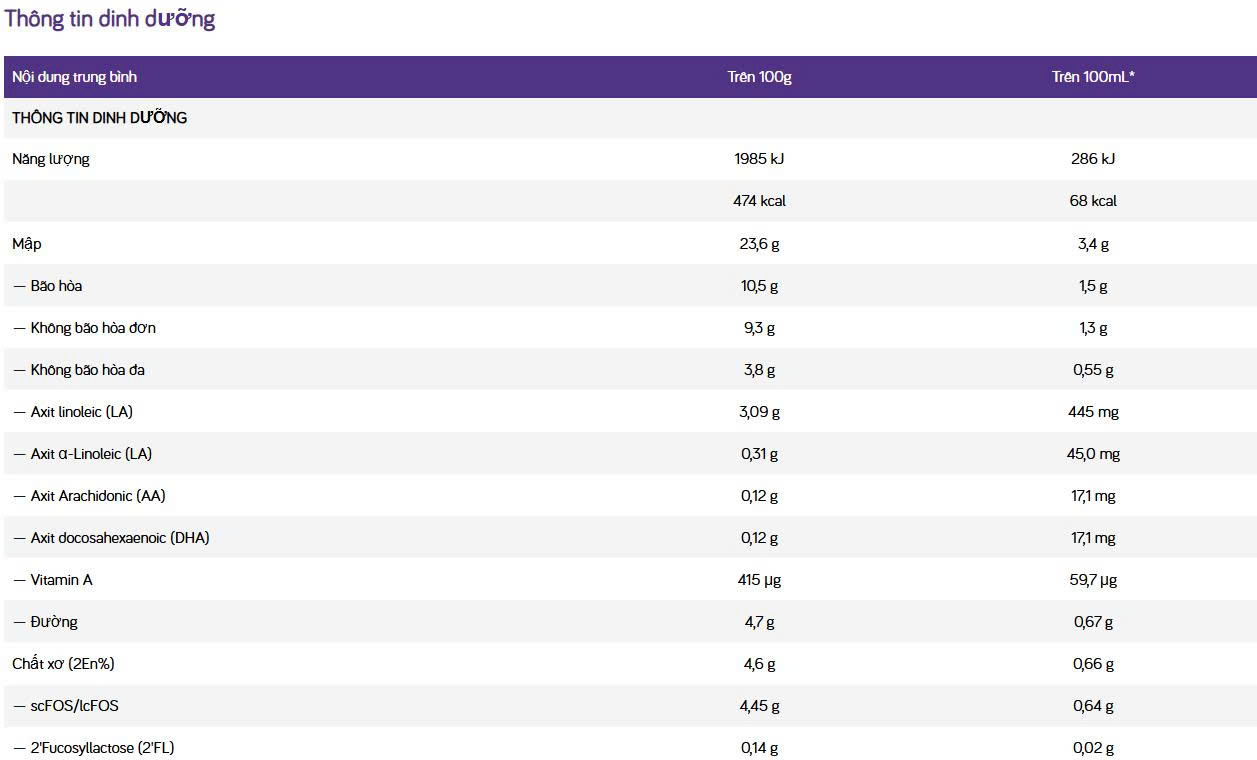Select the "Bão hòa" row label
1257x760 pixels.
(56, 286)
